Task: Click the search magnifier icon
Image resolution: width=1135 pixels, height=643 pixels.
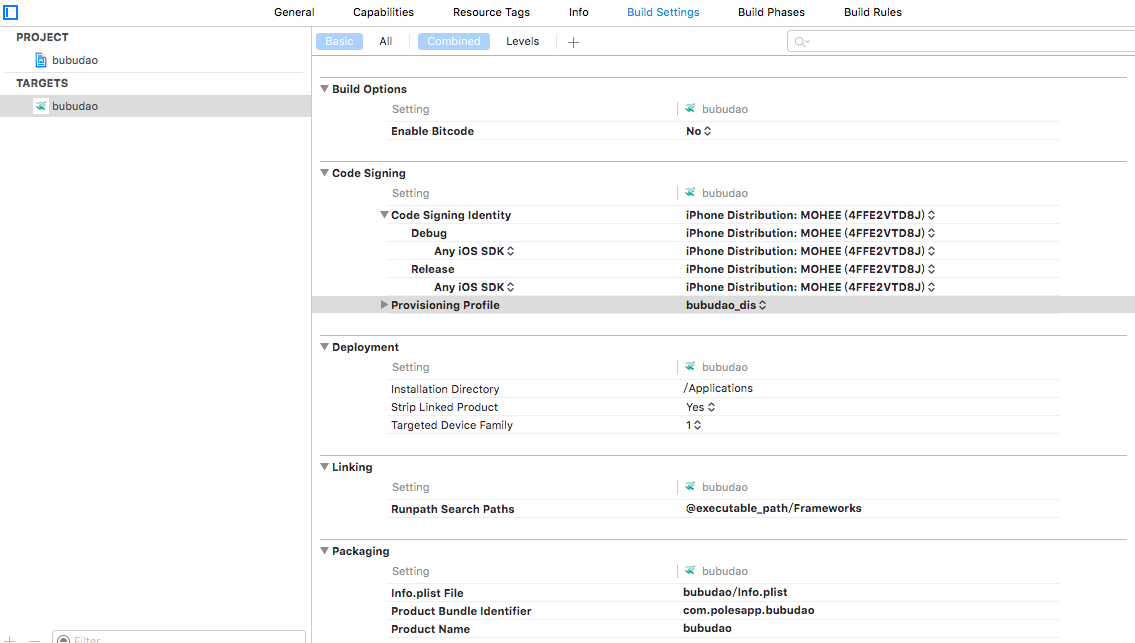Action: 801,42
